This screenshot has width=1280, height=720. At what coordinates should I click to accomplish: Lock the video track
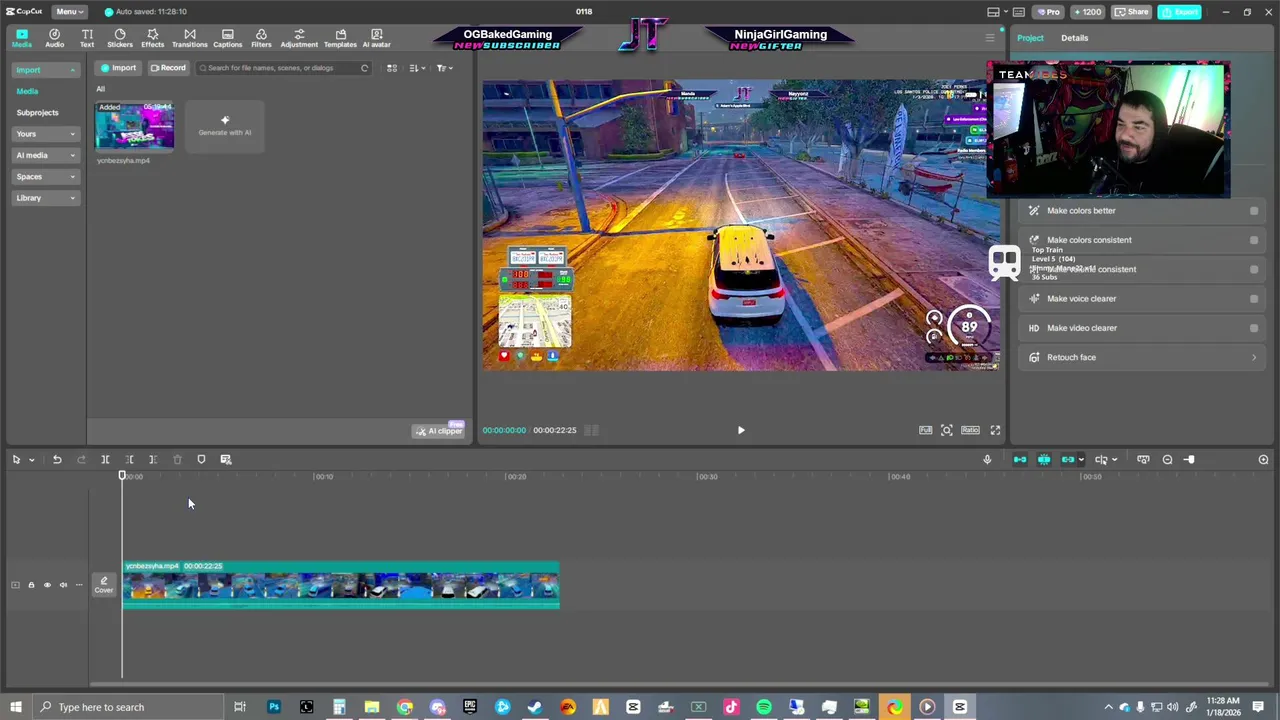click(31, 585)
